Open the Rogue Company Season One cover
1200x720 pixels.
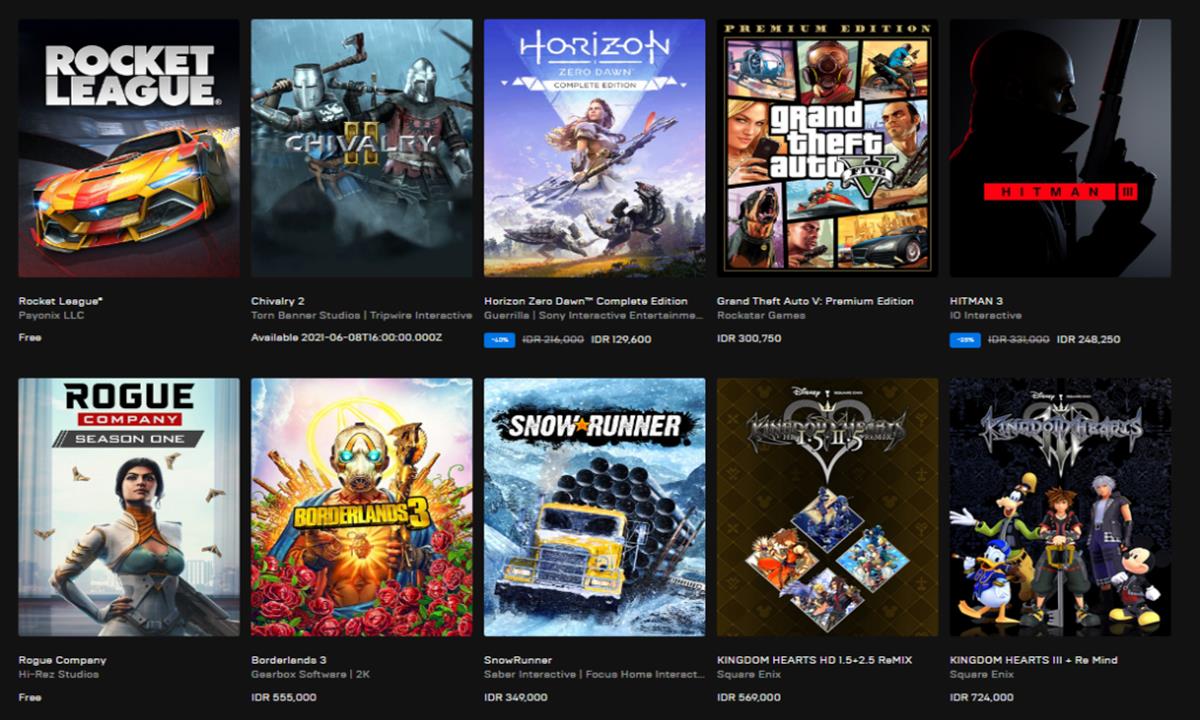[x=129, y=507]
